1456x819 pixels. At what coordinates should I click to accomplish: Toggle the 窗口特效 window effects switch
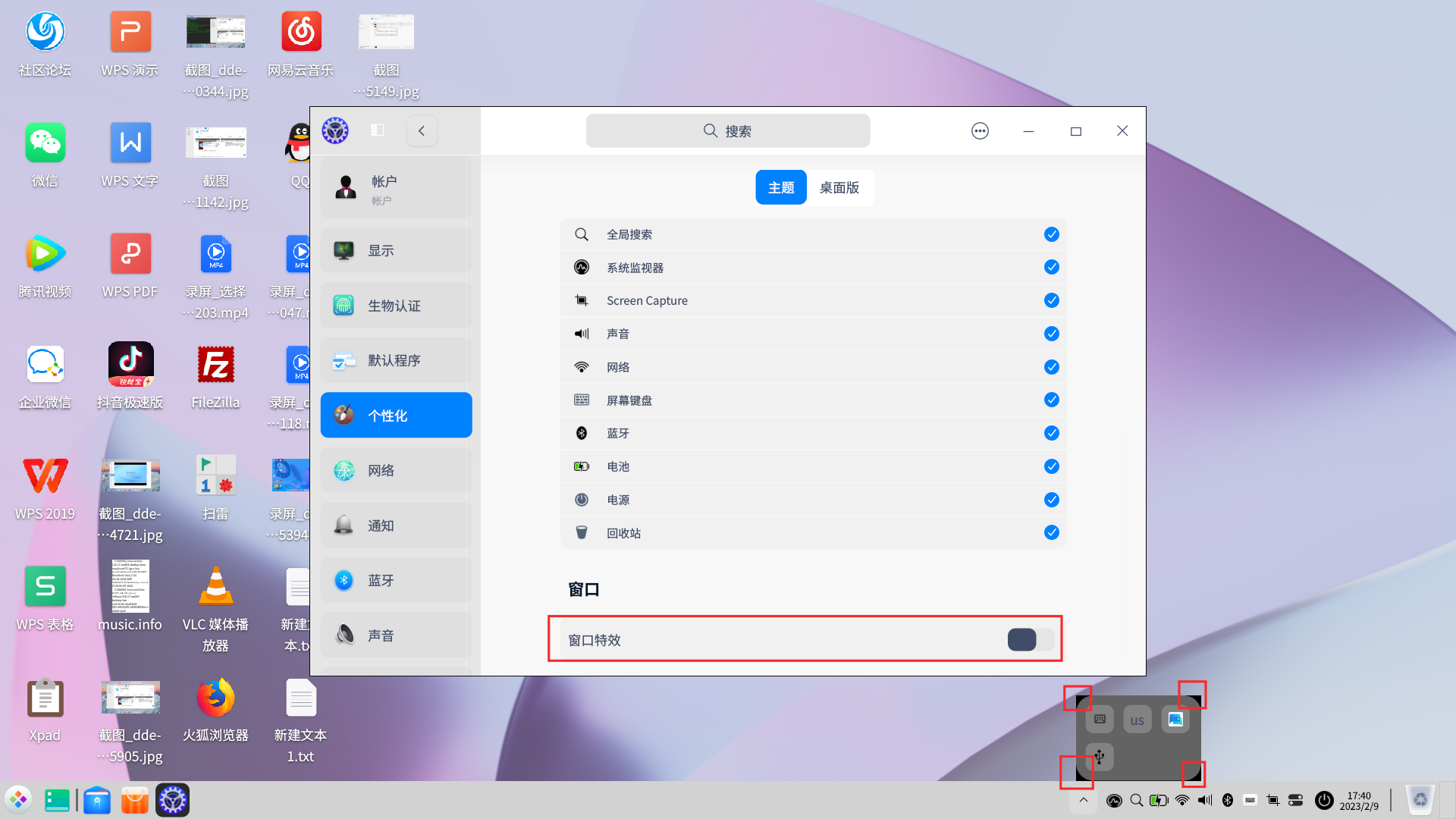(x=1031, y=639)
